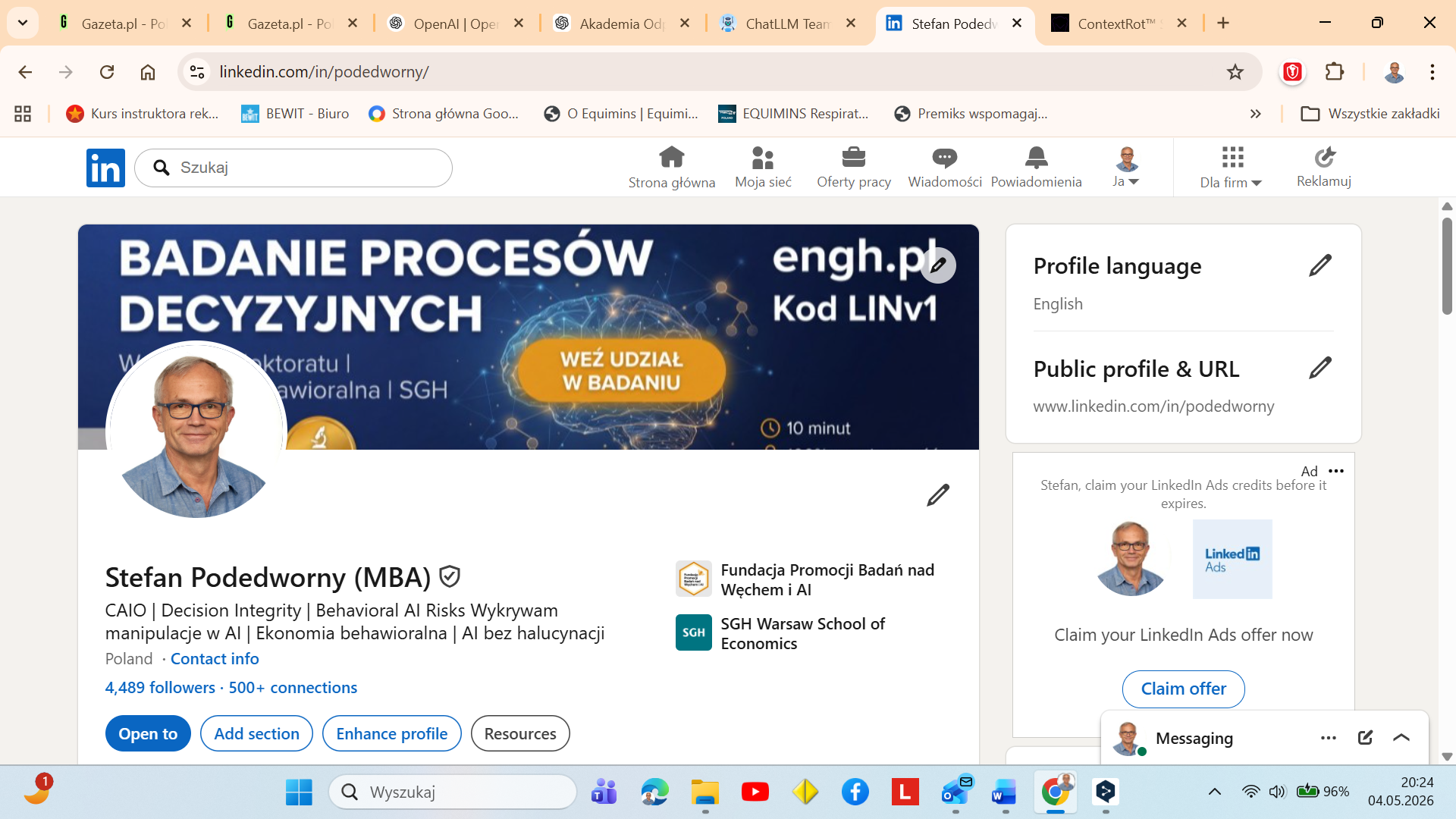1456x819 pixels.
Task: Open Facebook from taskbar
Action: click(x=855, y=792)
